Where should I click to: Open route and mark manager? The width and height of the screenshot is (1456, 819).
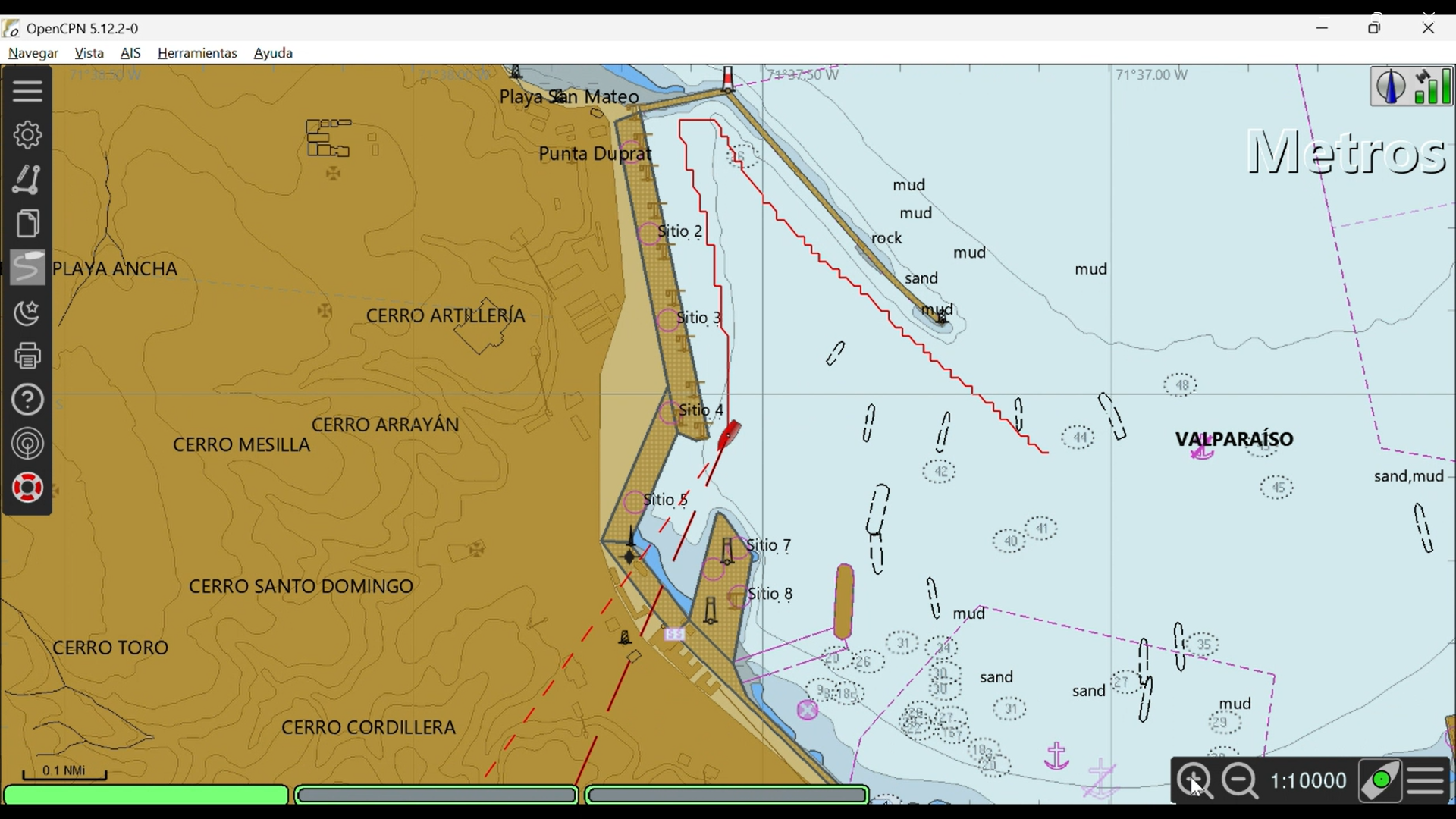click(27, 224)
